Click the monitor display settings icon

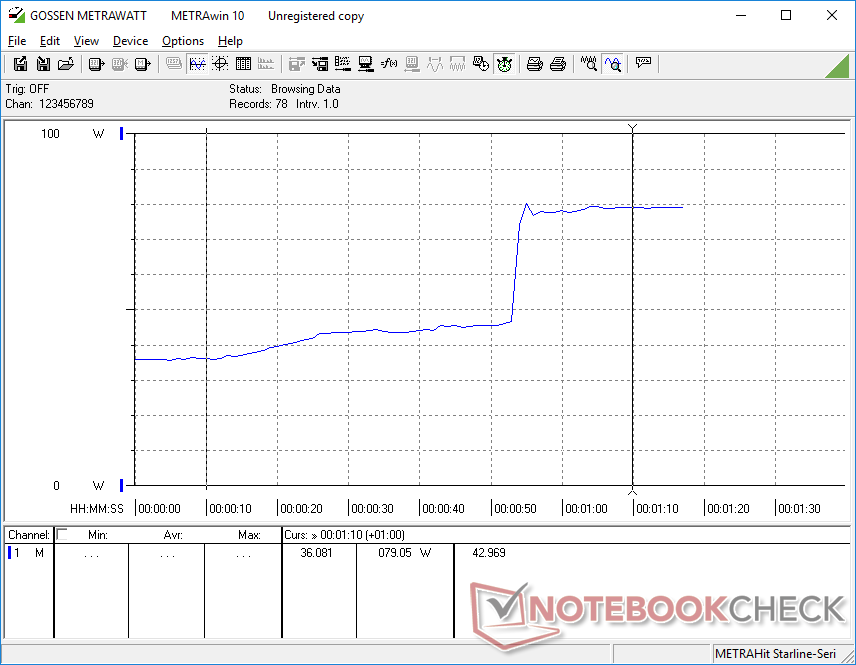[x=365, y=64]
